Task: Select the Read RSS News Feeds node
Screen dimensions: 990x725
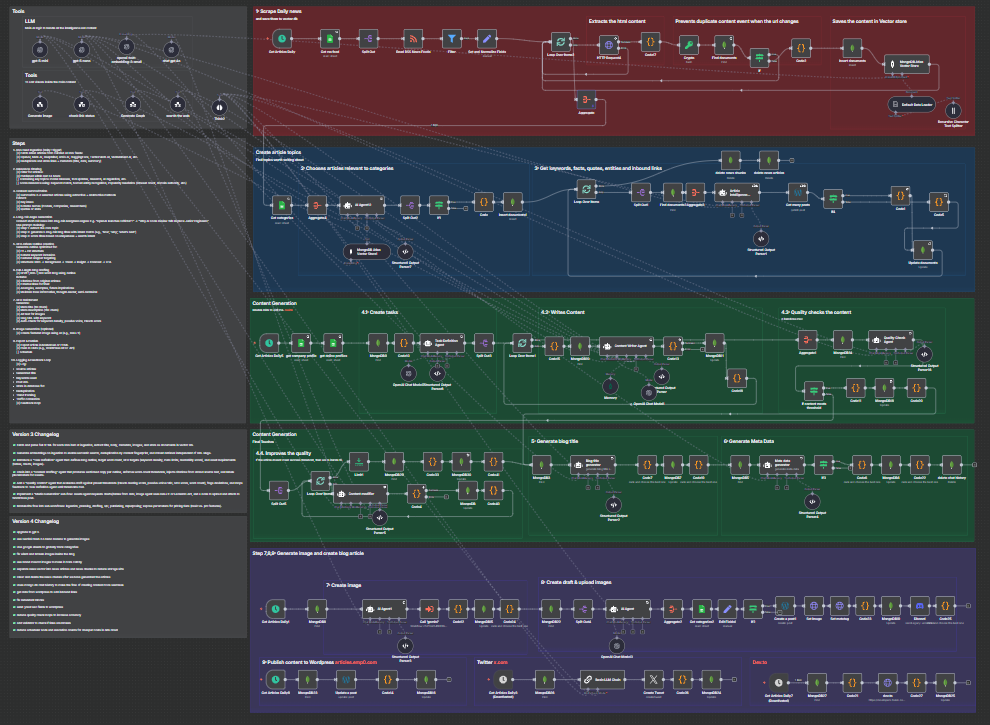Action: click(x=414, y=39)
